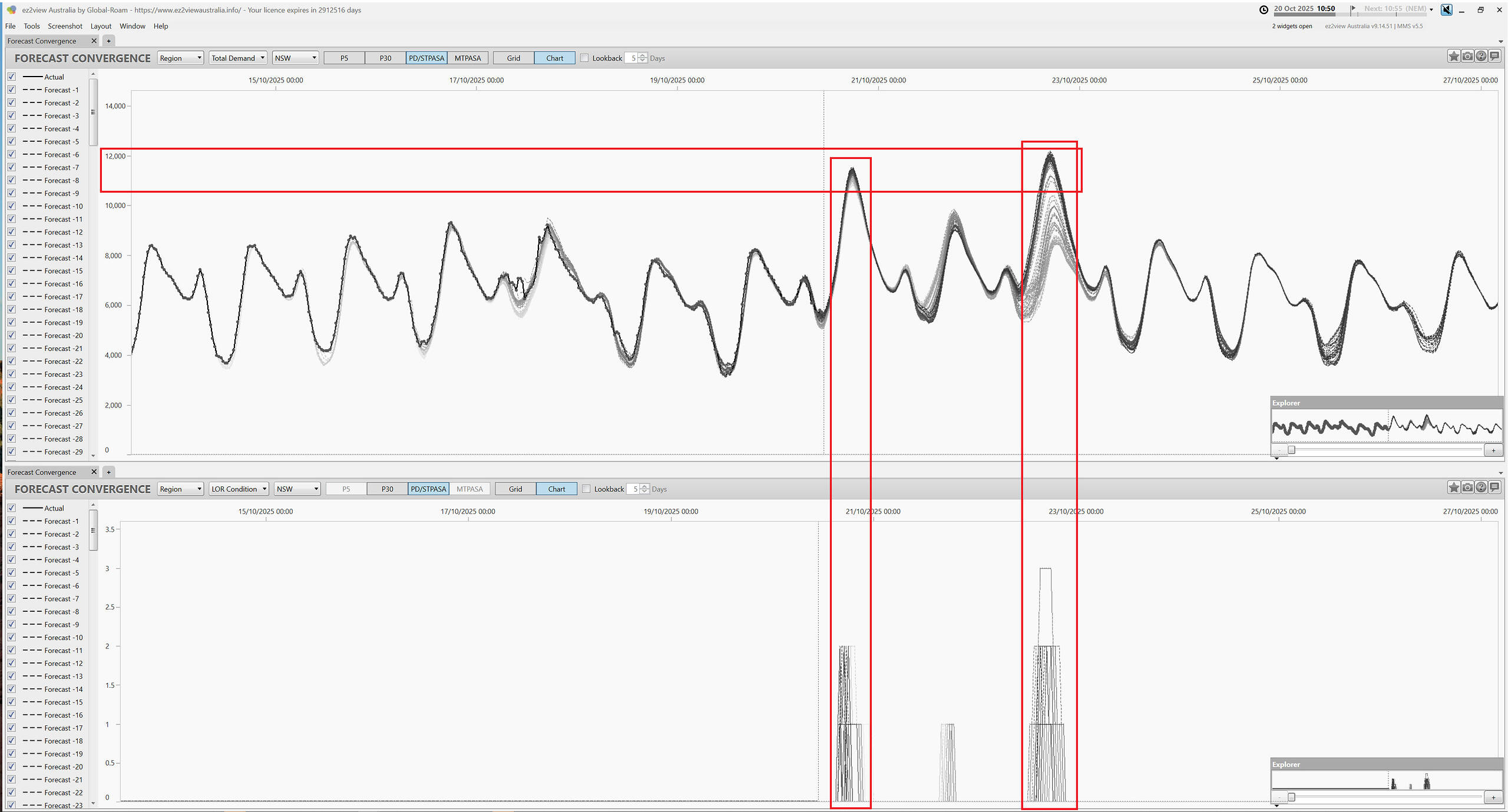
Task: Click the camera icon in LOR Condition widget
Action: click(1467, 488)
